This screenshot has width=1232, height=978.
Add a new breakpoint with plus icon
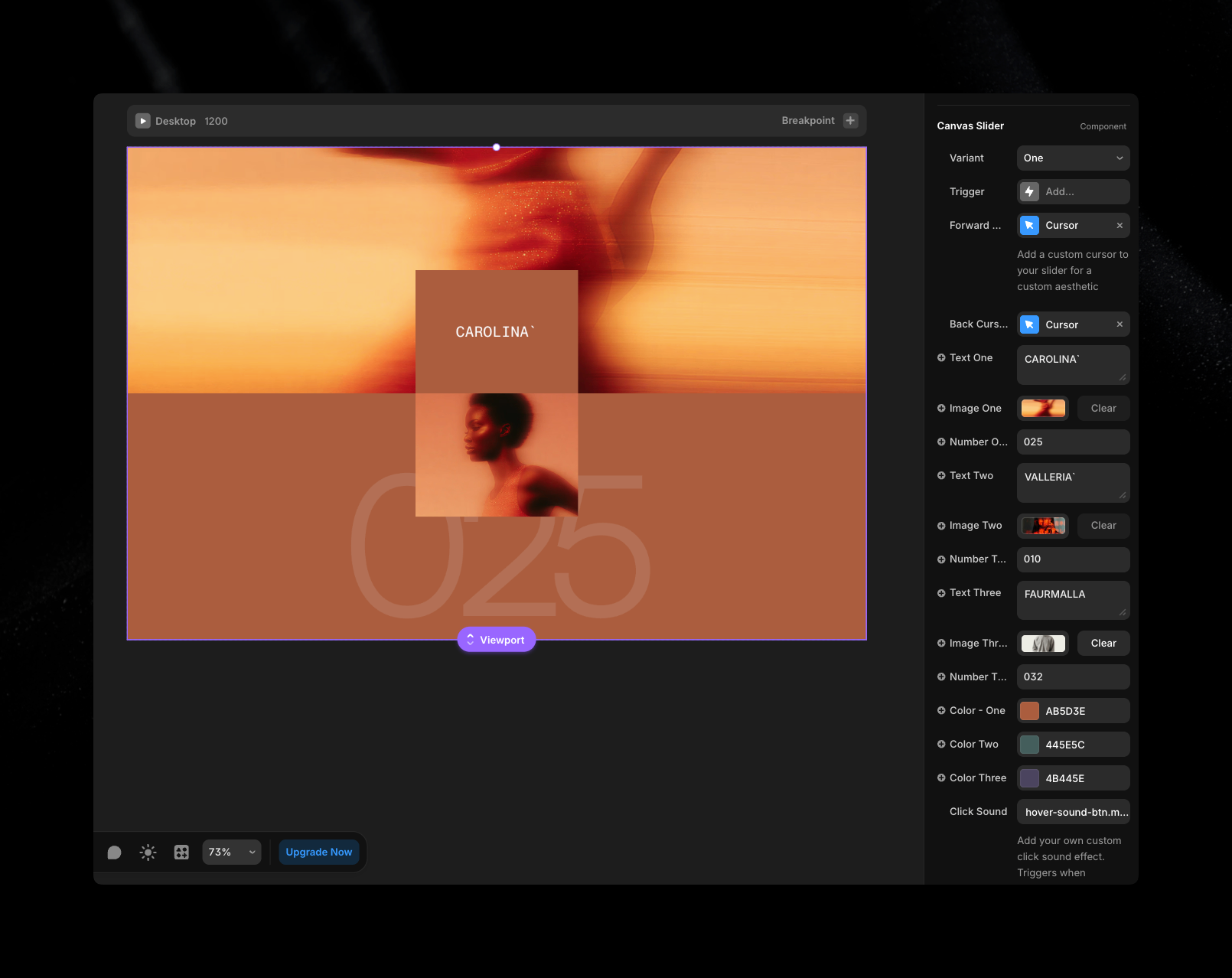click(850, 121)
